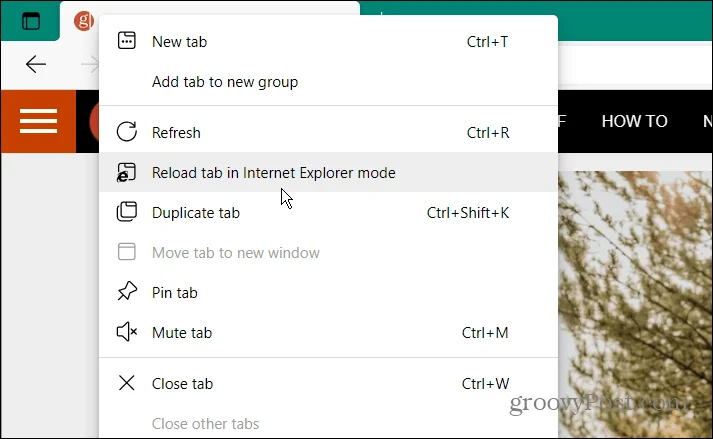Click the Mute tab speaker icon
This screenshot has width=713, height=439.
(127, 332)
